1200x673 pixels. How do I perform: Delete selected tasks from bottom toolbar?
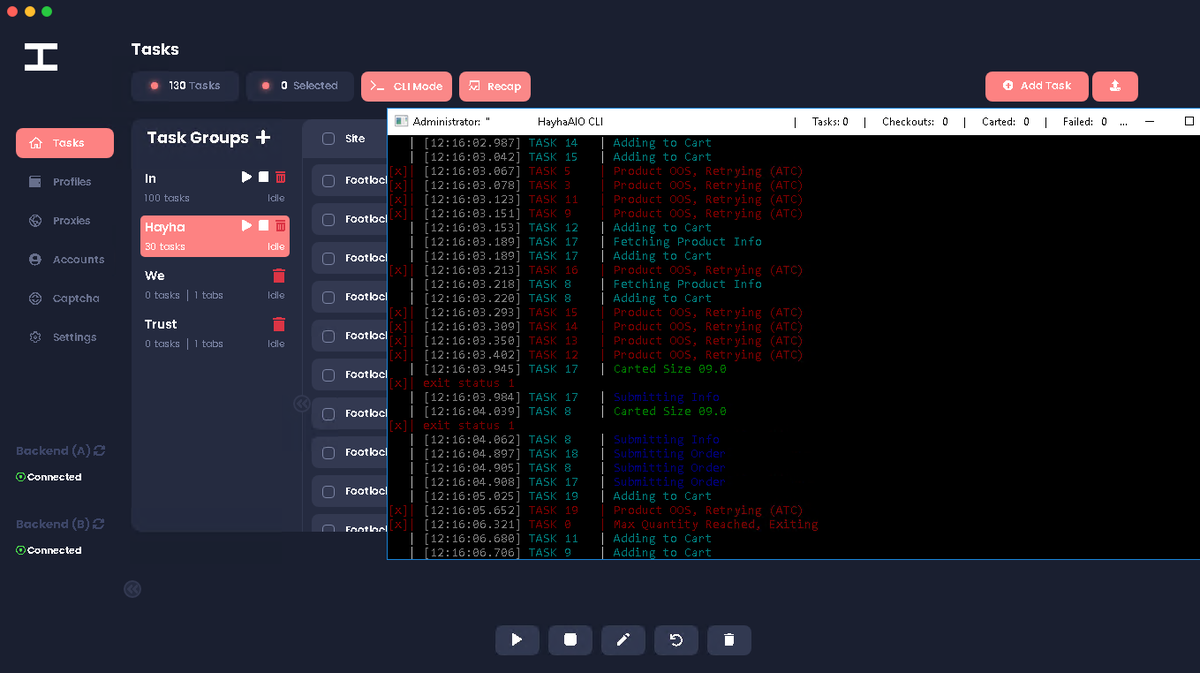coord(729,640)
